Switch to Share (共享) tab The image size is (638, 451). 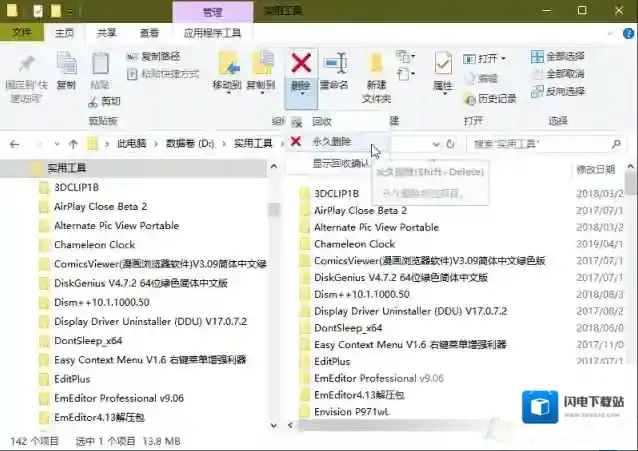tap(106, 33)
